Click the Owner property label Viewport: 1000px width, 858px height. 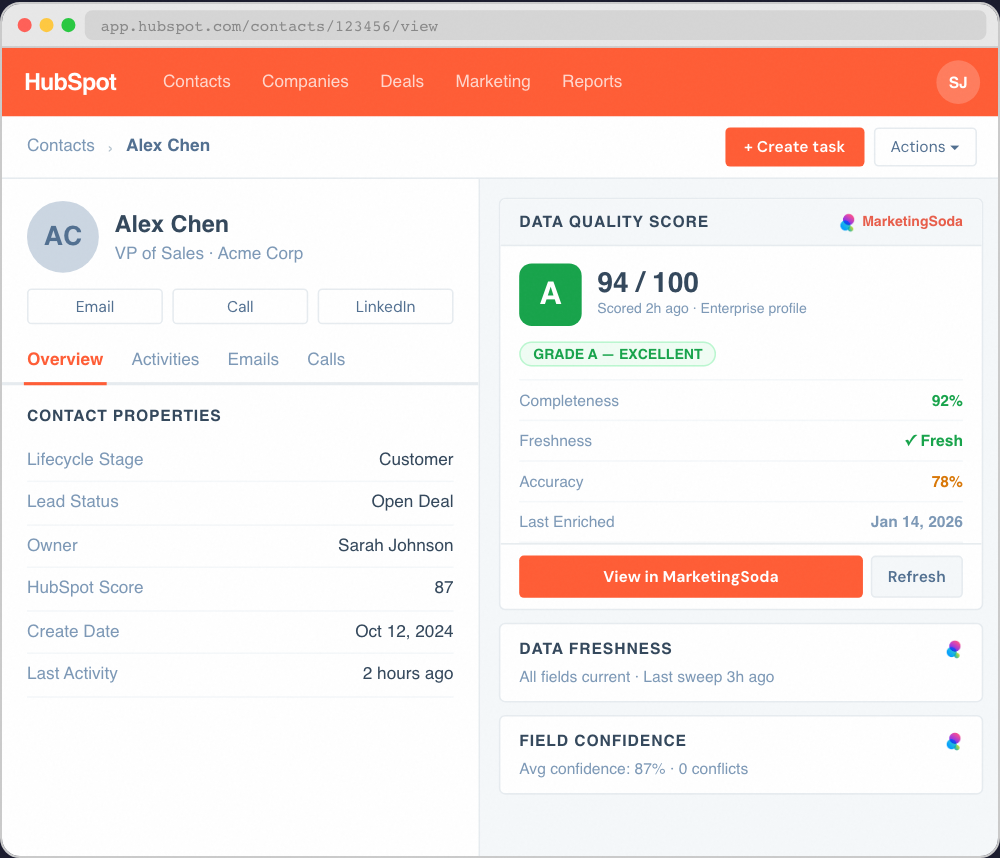[52, 545]
